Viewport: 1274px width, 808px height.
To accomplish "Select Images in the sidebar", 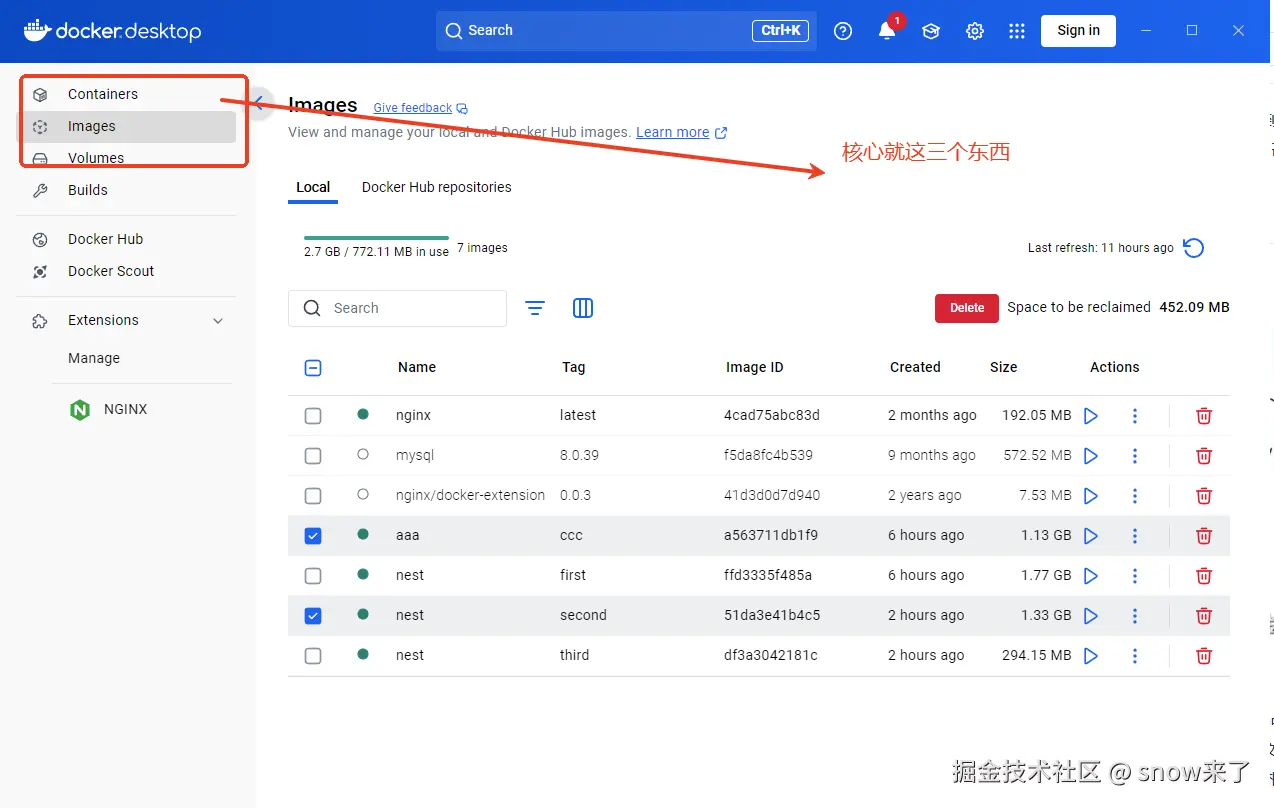I will [x=127, y=126].
